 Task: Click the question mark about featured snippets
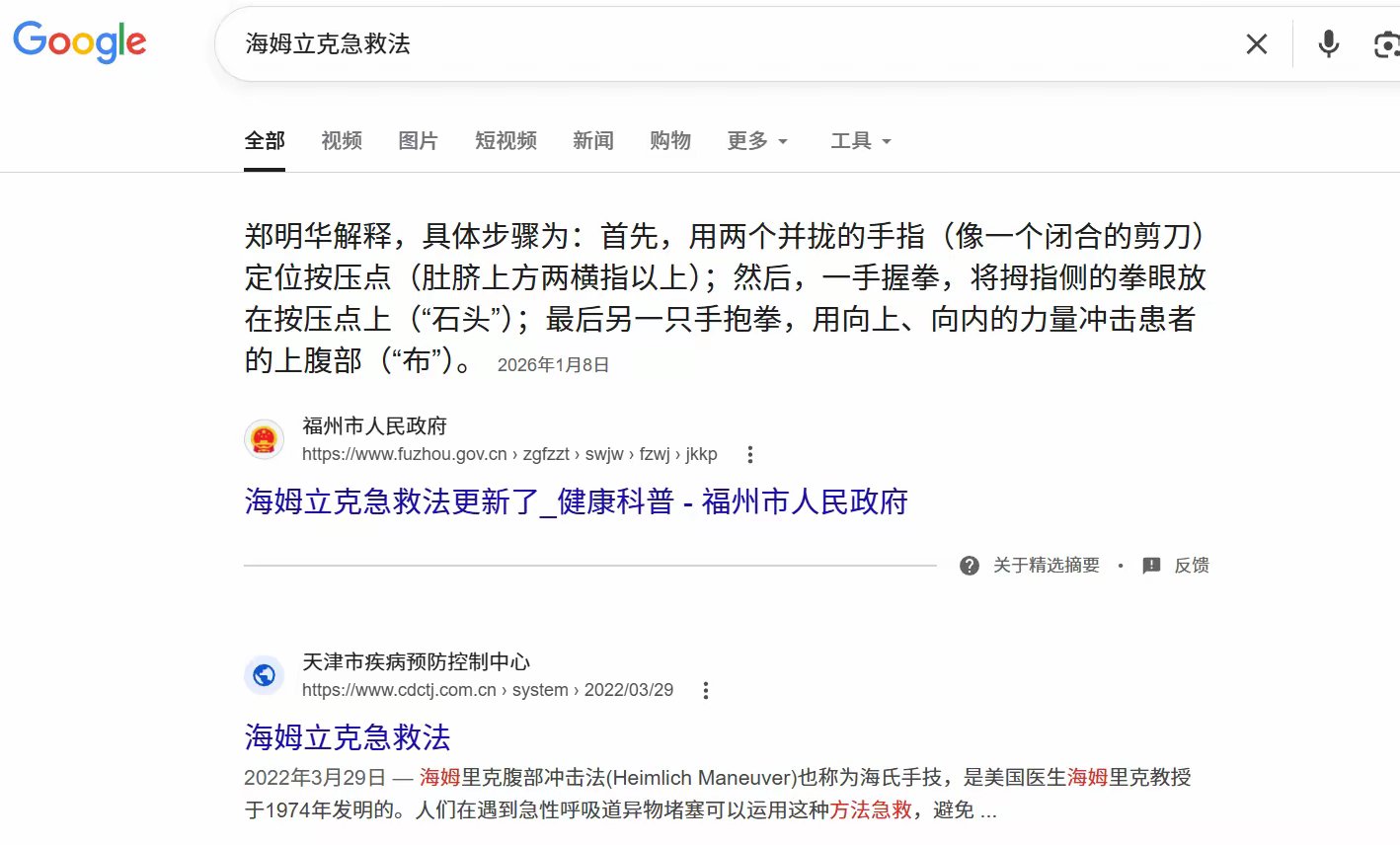(970, 566)
